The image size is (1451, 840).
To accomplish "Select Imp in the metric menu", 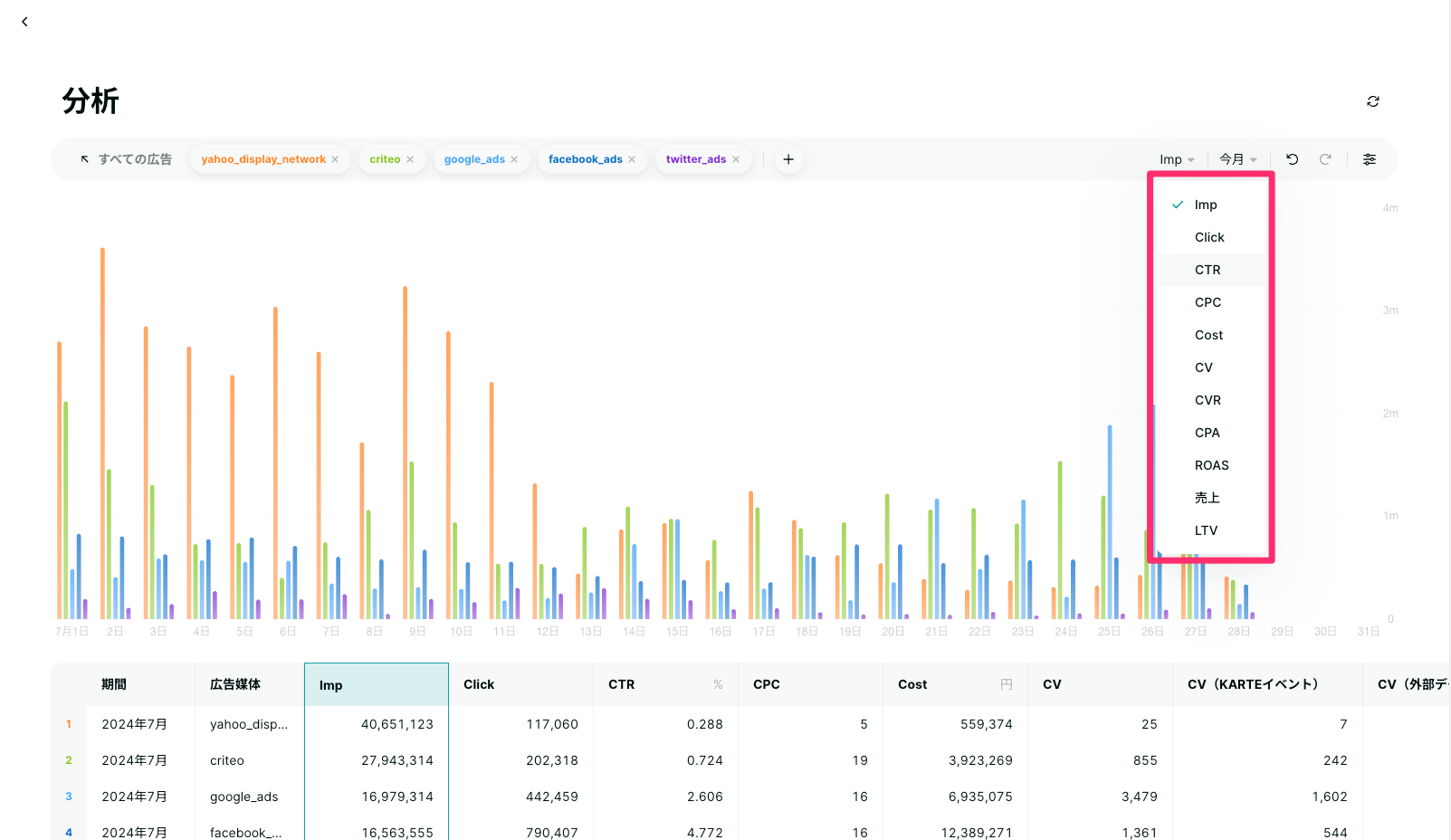I will point(1211,205).
